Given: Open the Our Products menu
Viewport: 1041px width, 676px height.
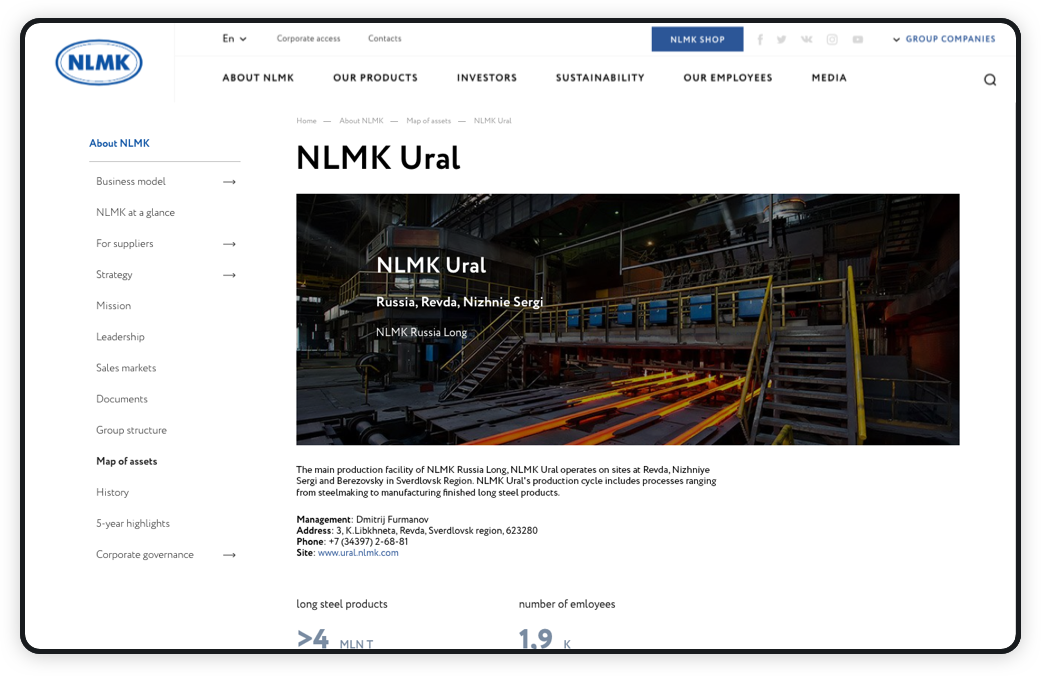Looking at the screenshot, I should 375,78.
